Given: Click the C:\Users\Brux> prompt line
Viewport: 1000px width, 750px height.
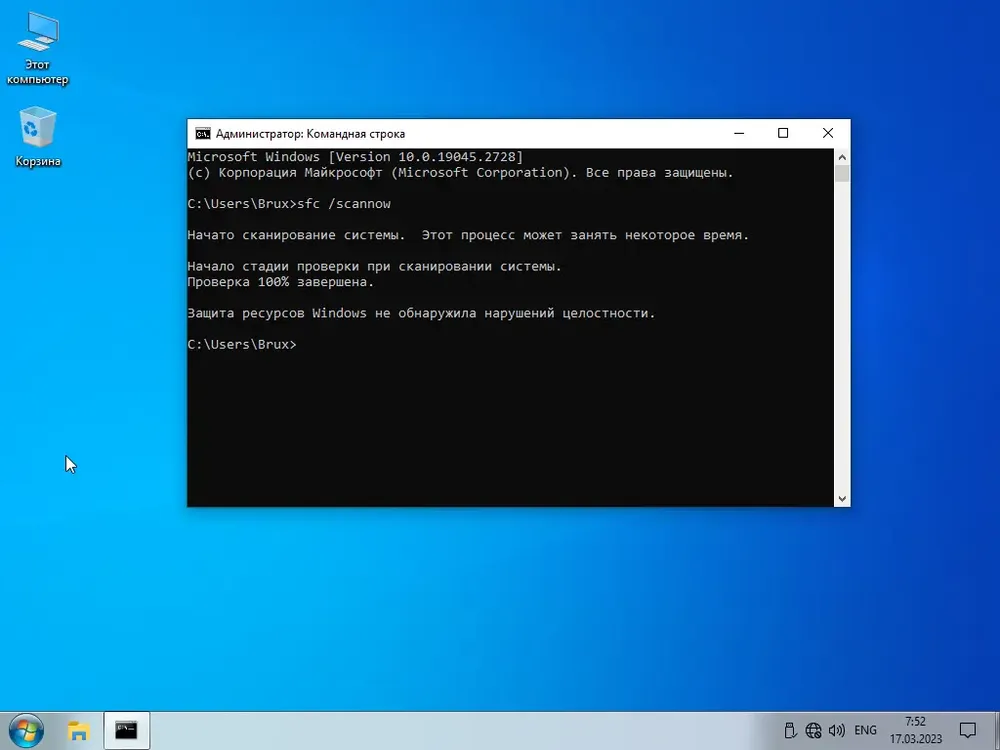Looking at the screenshot, I should (242, 344).
